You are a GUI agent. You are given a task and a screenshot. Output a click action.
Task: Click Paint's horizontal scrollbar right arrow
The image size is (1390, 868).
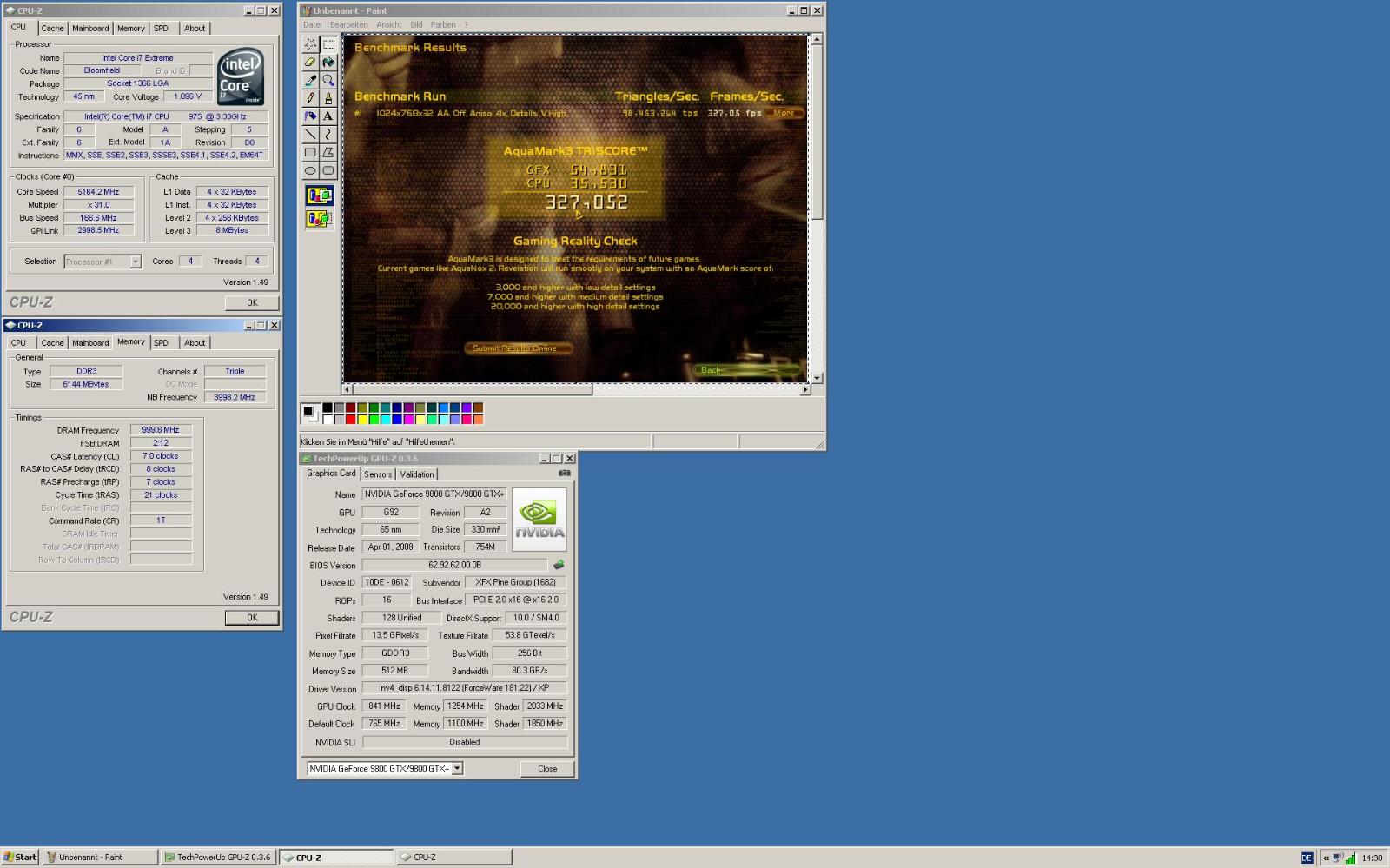[805, 390]
